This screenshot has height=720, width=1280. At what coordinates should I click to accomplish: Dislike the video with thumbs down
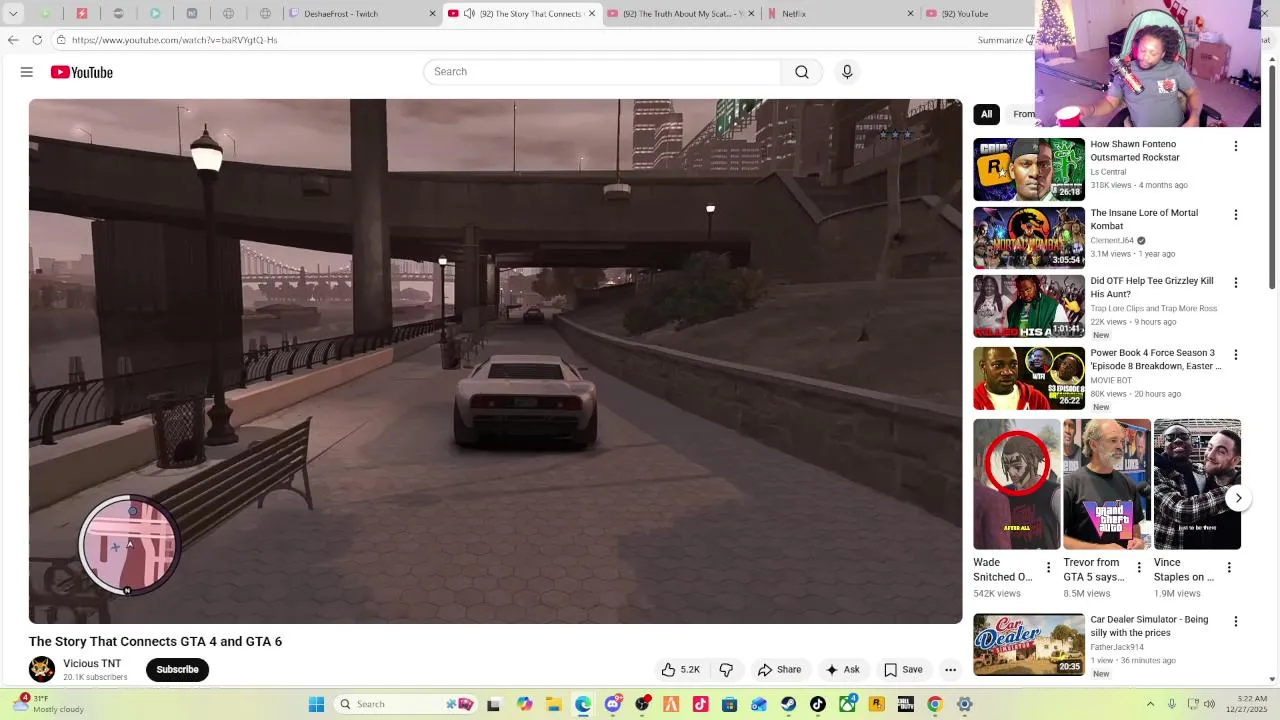[x=727, y=670]
